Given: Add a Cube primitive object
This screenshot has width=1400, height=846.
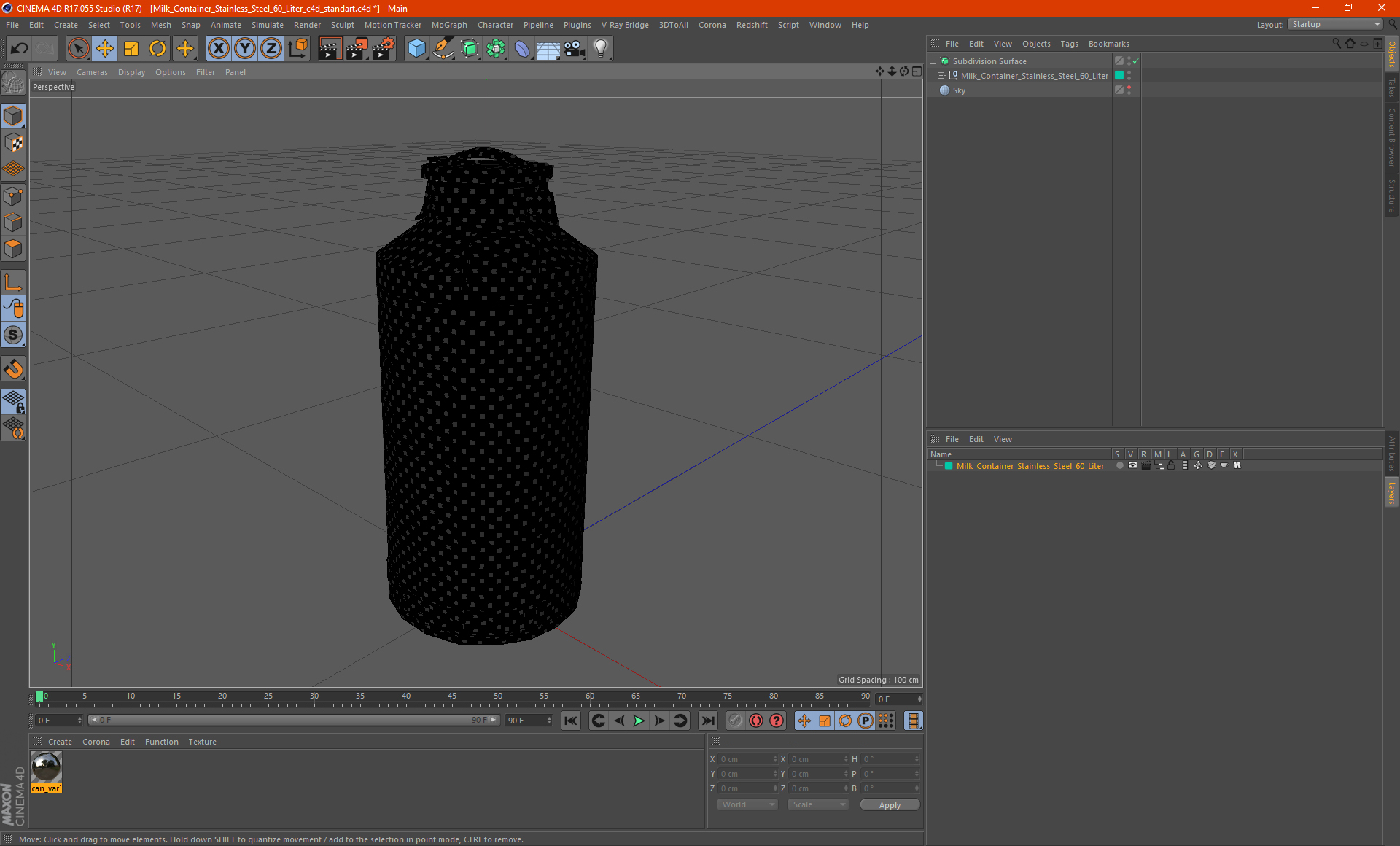Looking at the screenshot, I should point(416,49).
